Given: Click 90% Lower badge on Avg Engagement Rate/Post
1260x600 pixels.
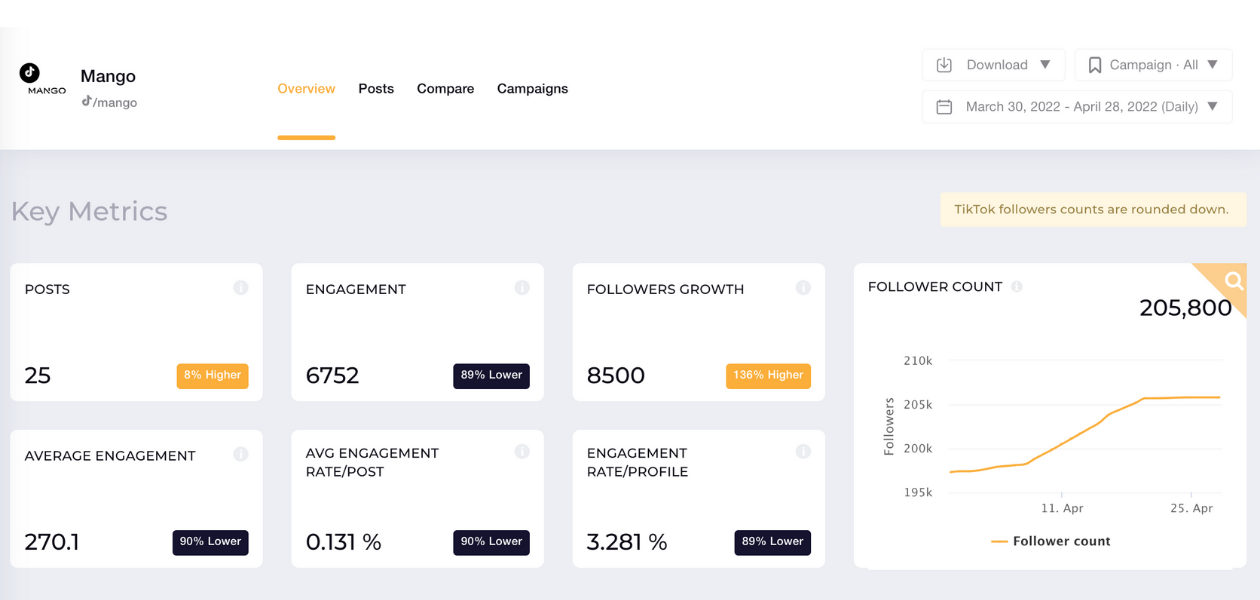Looking at the screenshot, I should tap(491, 542).
